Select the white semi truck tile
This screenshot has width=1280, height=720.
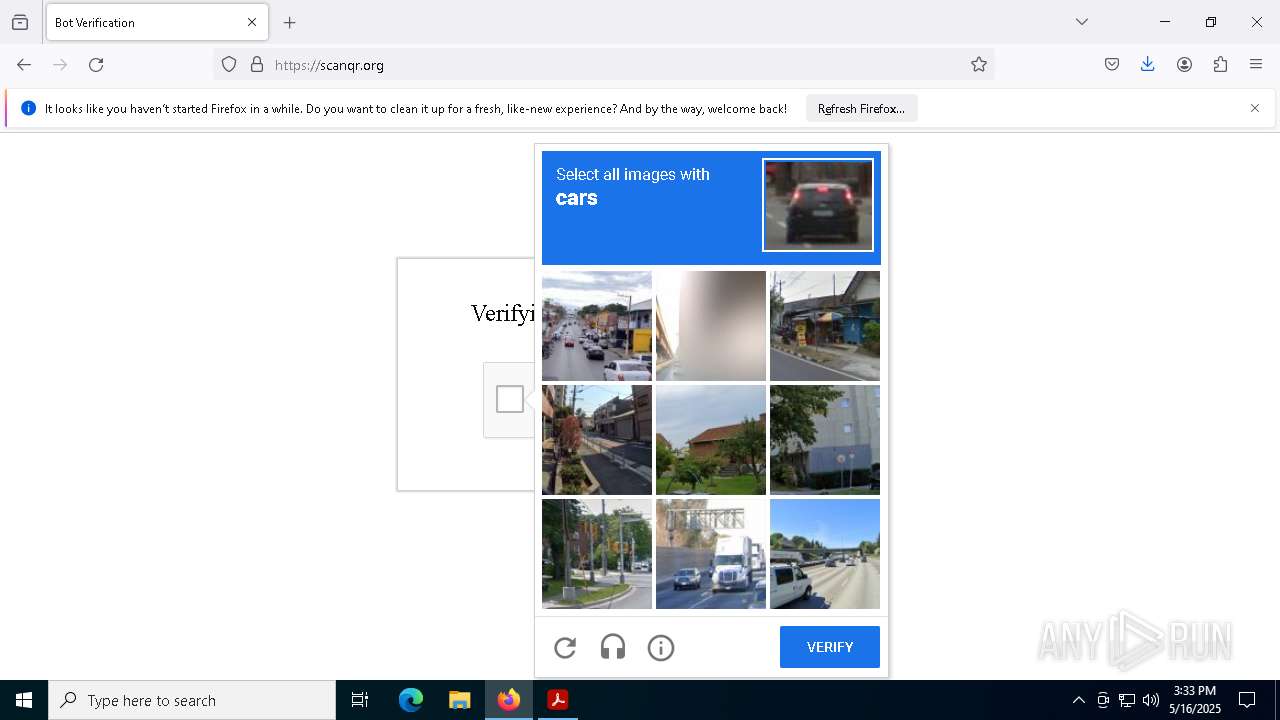tap(711, 554)
